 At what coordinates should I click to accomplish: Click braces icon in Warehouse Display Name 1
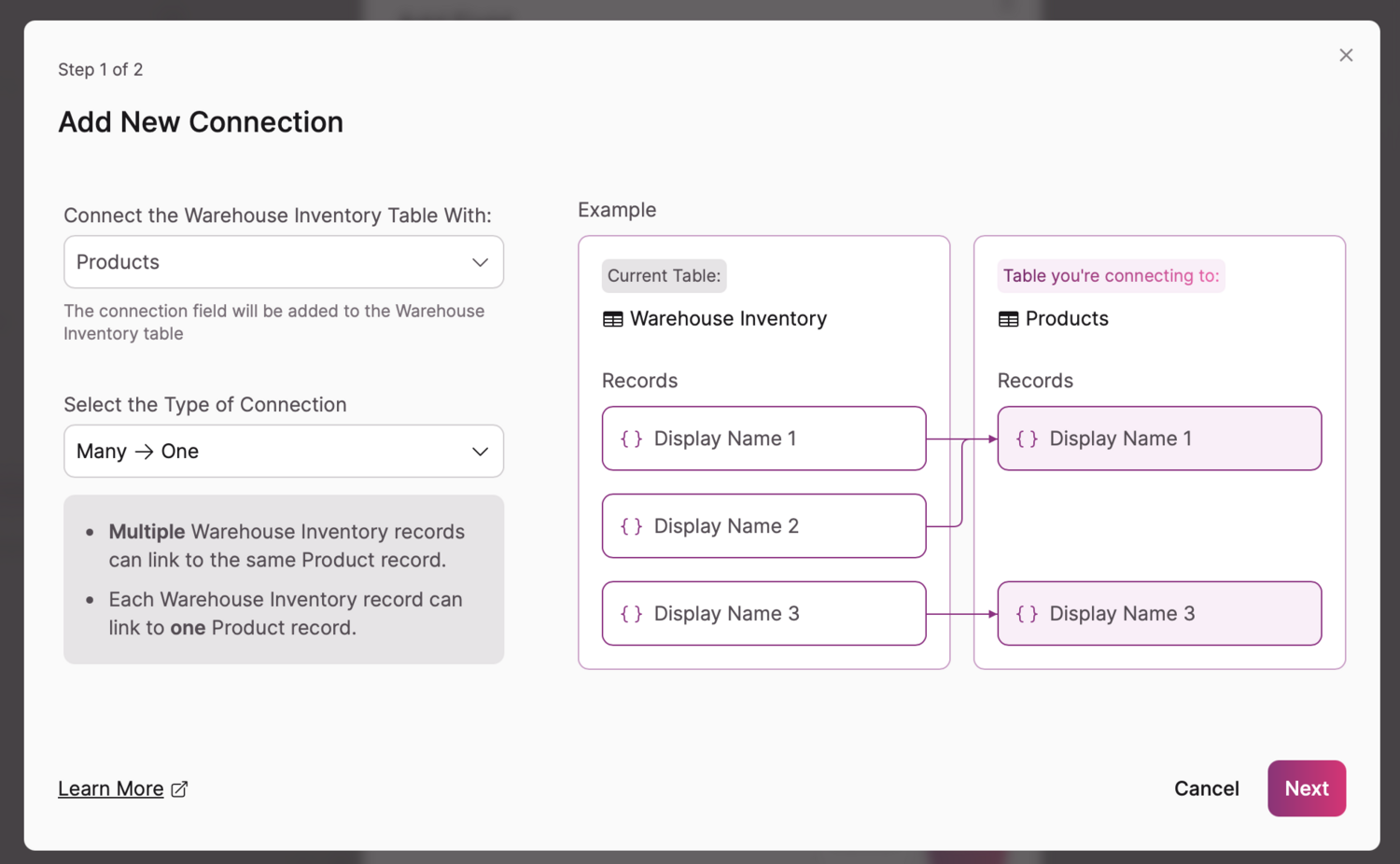tap(632, 439)
